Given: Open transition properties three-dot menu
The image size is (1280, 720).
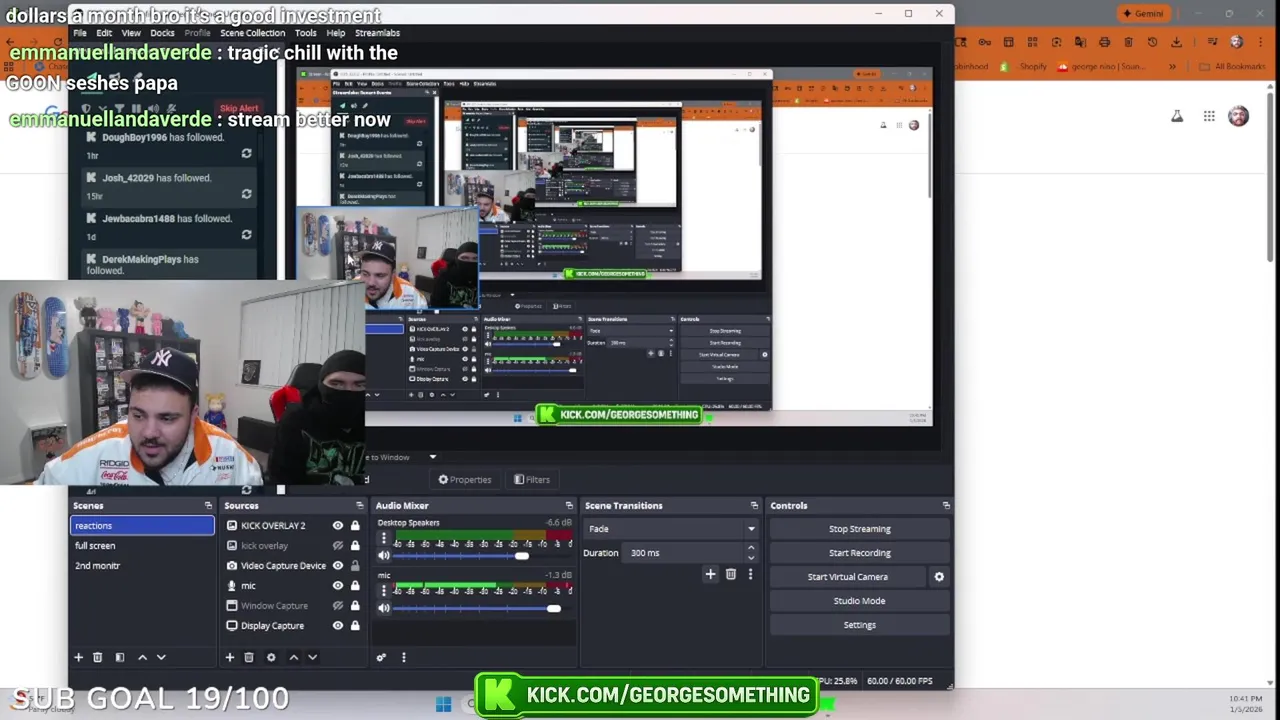Looking at the screenshot, I should (x=750, y=574).
